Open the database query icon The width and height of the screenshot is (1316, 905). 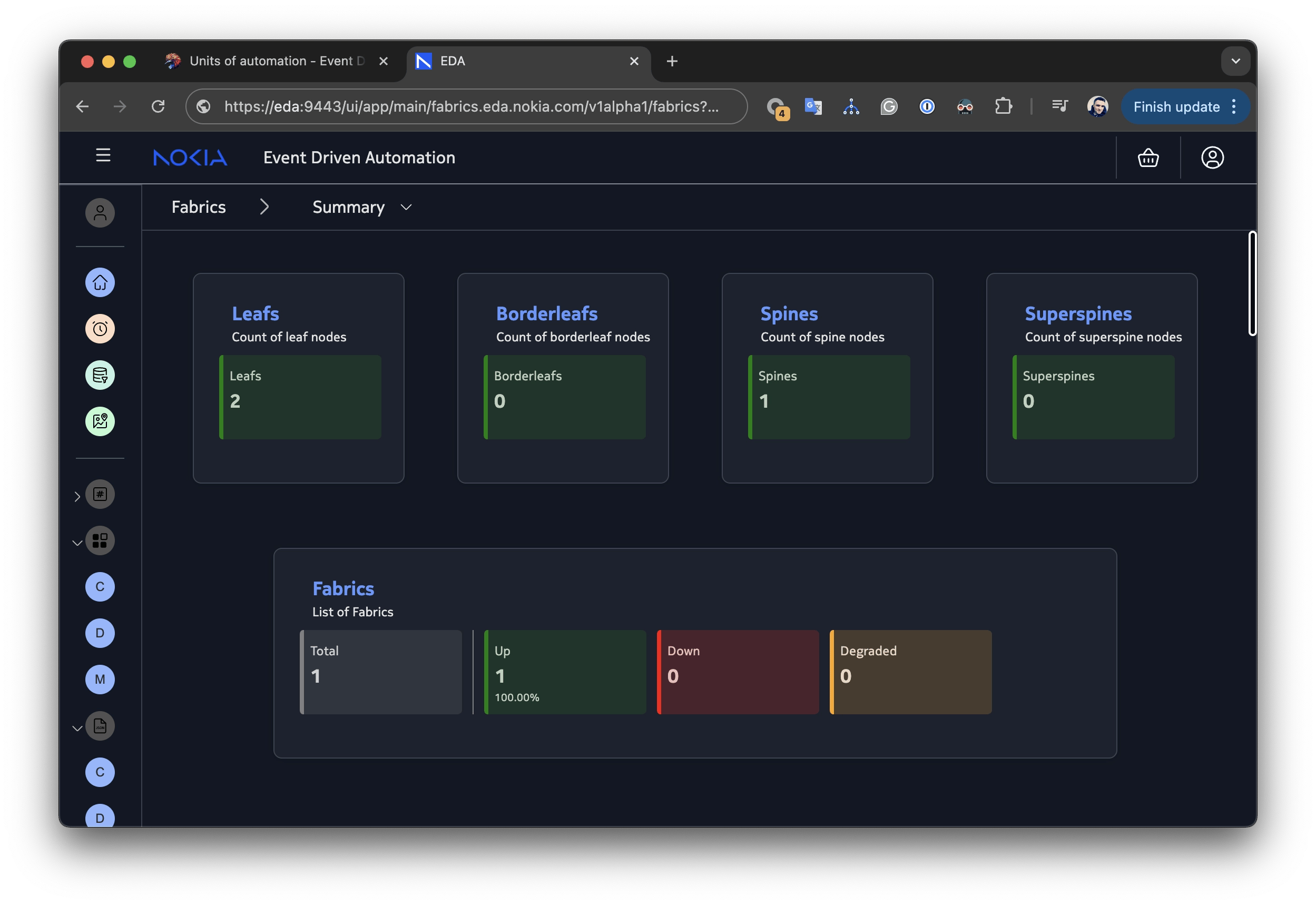tap(100, 376)
